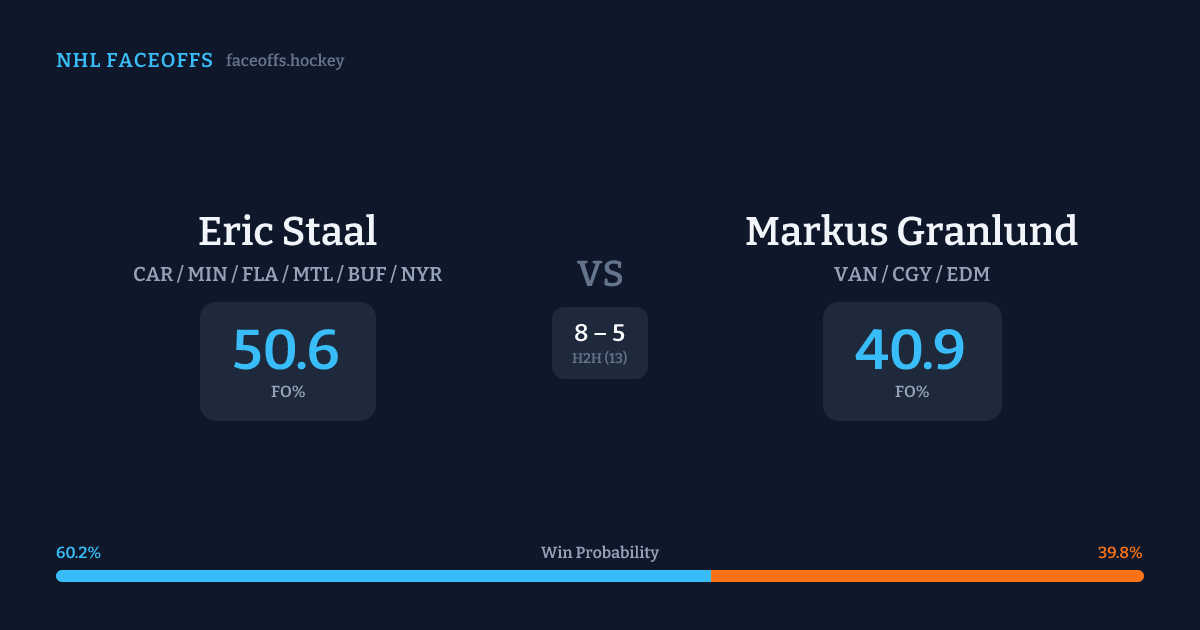This screenshot has width=1200, height=630.
Task: Select NYR in Eric Staal's team list
Action: pyautogui.click(x=421, y=274)
